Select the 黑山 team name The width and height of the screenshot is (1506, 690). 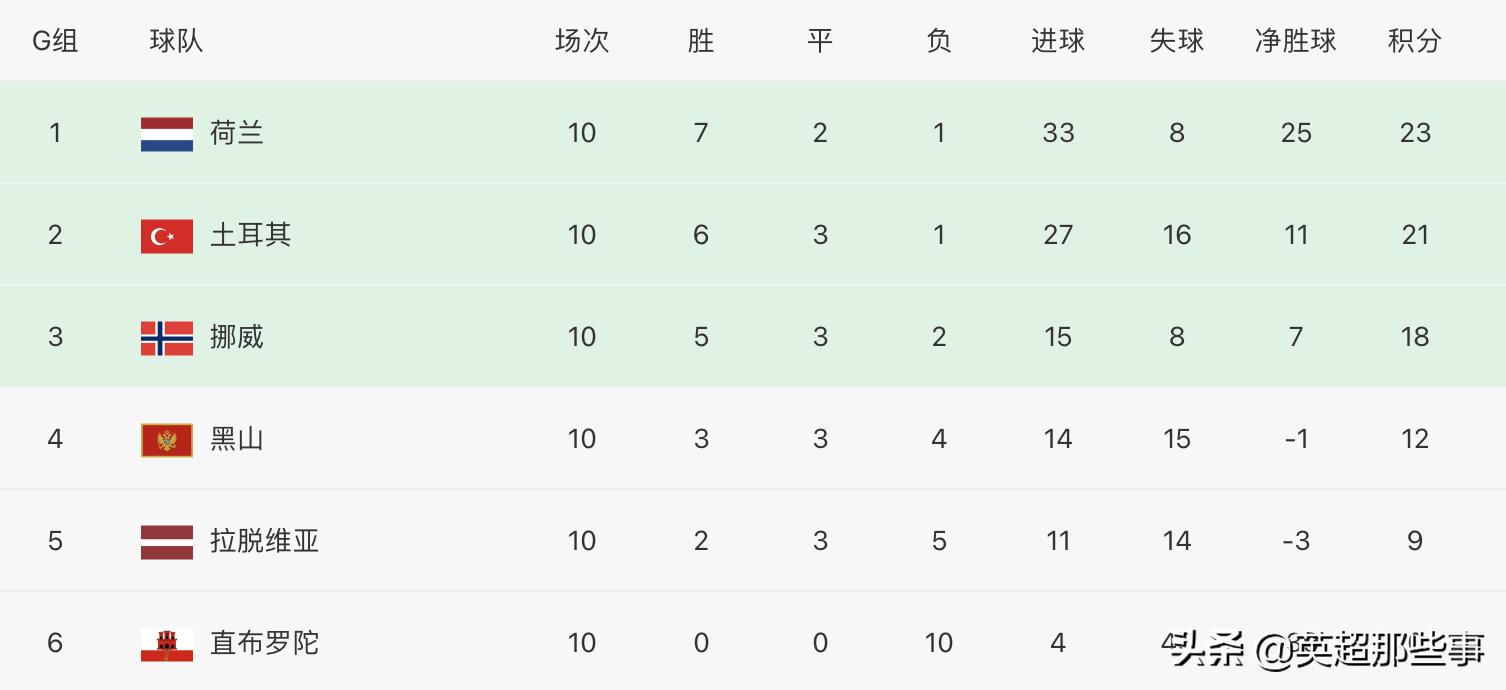(x=237, y=439)
